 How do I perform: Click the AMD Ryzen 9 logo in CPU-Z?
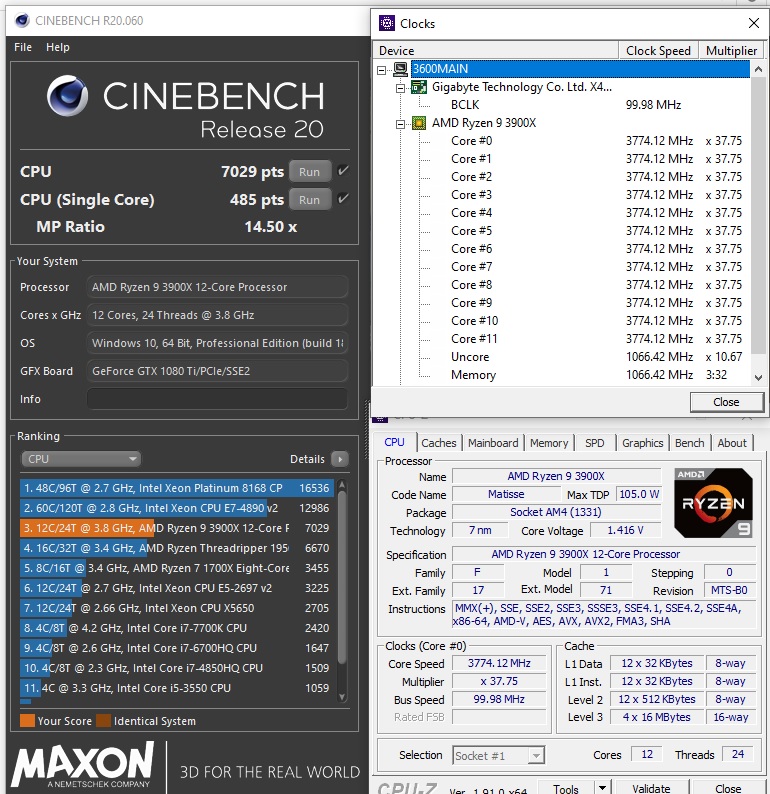coord(713,503)
